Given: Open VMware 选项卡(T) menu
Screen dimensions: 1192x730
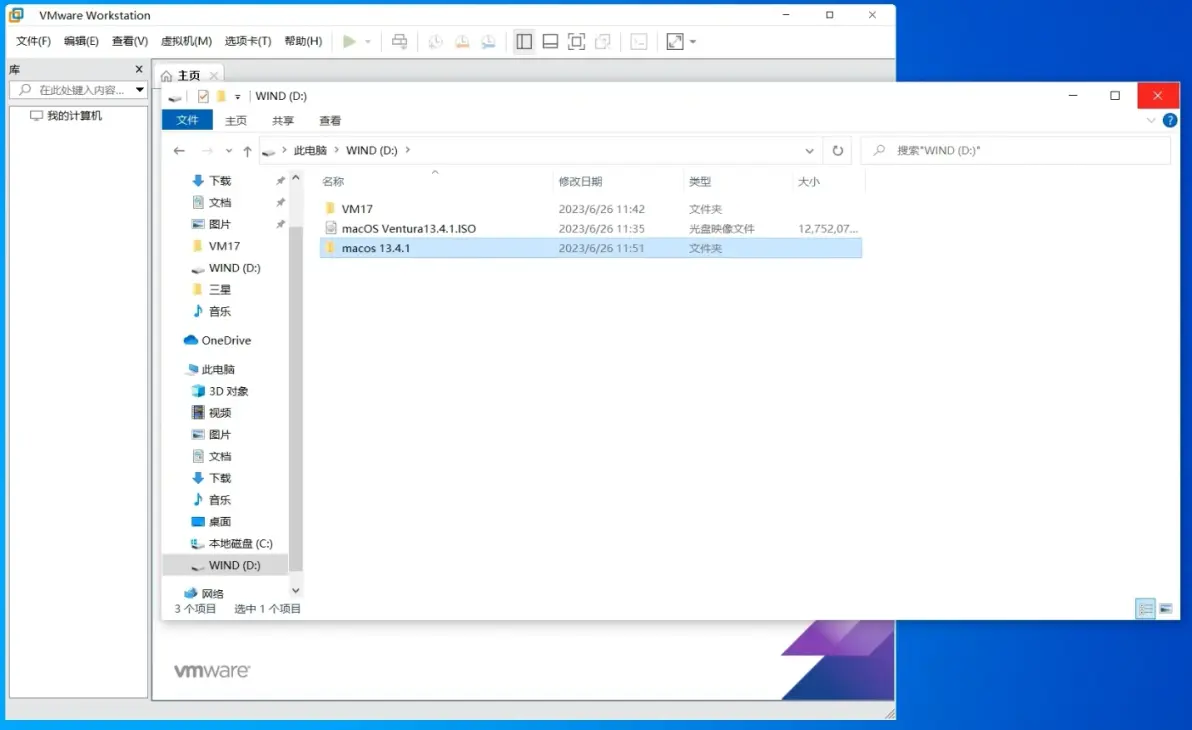Looking at the screenshot, I should pyautogui.click(x=248, y=41).
